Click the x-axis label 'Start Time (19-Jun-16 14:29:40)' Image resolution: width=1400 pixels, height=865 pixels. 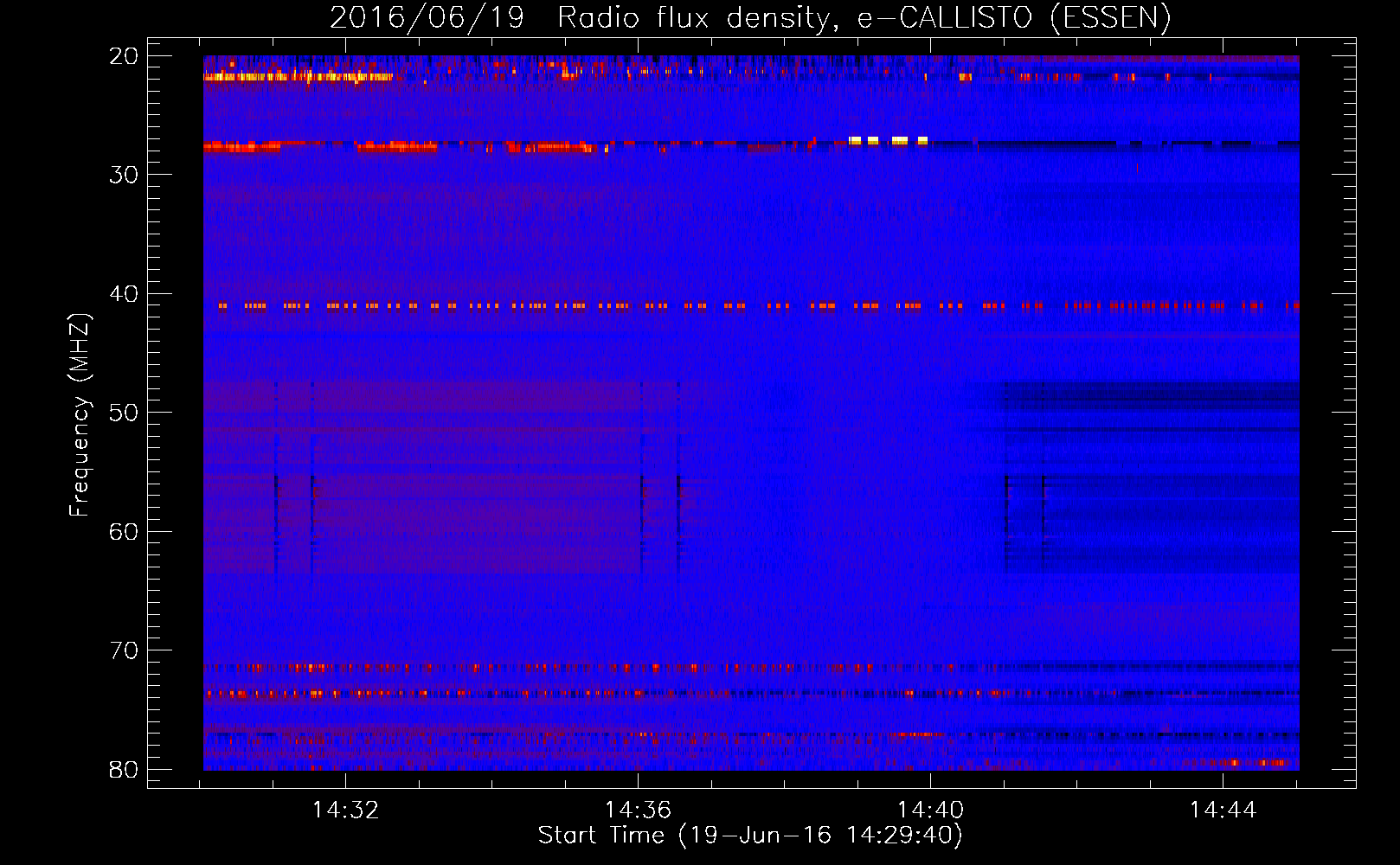(750, 836)
